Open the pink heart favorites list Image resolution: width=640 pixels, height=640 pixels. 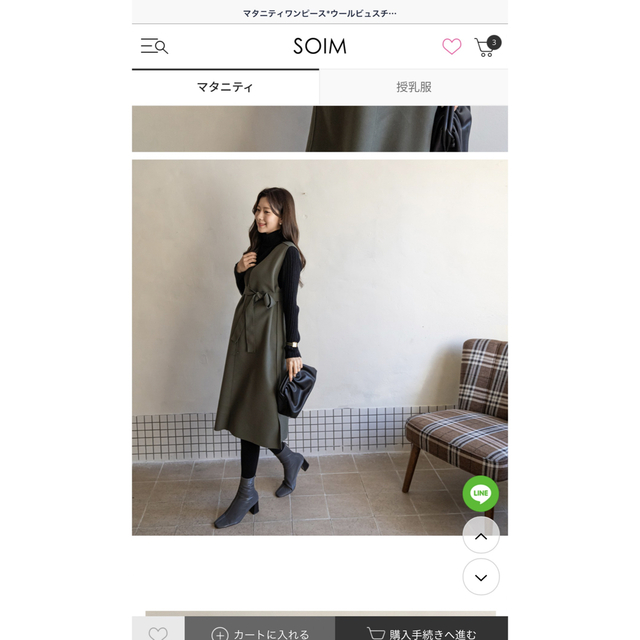(451, 46)
